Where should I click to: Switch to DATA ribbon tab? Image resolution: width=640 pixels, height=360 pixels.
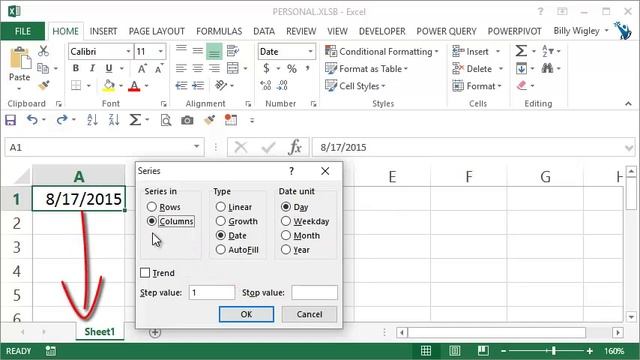[x=264, y=31]
